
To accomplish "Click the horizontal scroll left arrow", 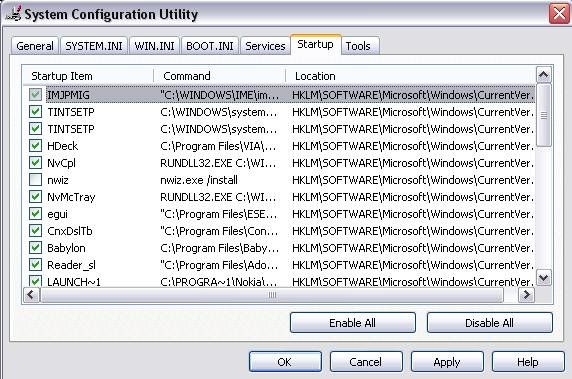I will 31,295.
